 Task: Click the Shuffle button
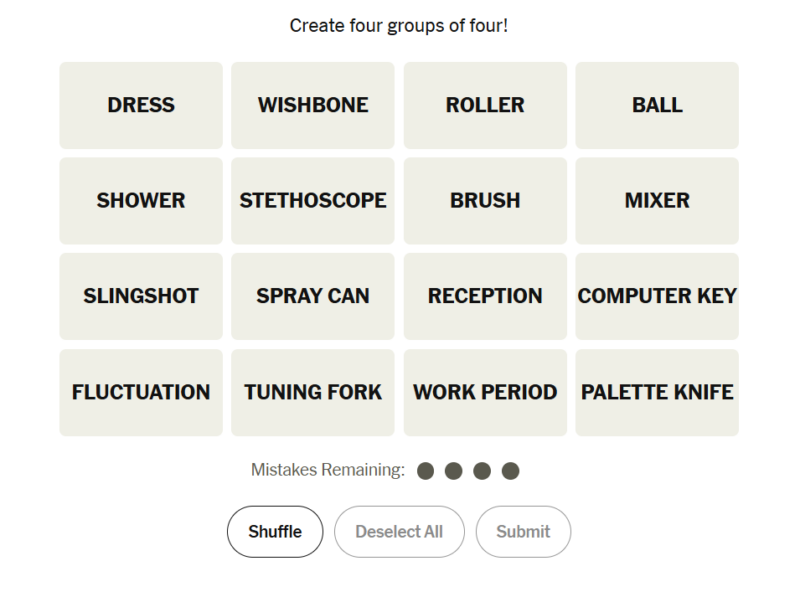tap(275, 531)
